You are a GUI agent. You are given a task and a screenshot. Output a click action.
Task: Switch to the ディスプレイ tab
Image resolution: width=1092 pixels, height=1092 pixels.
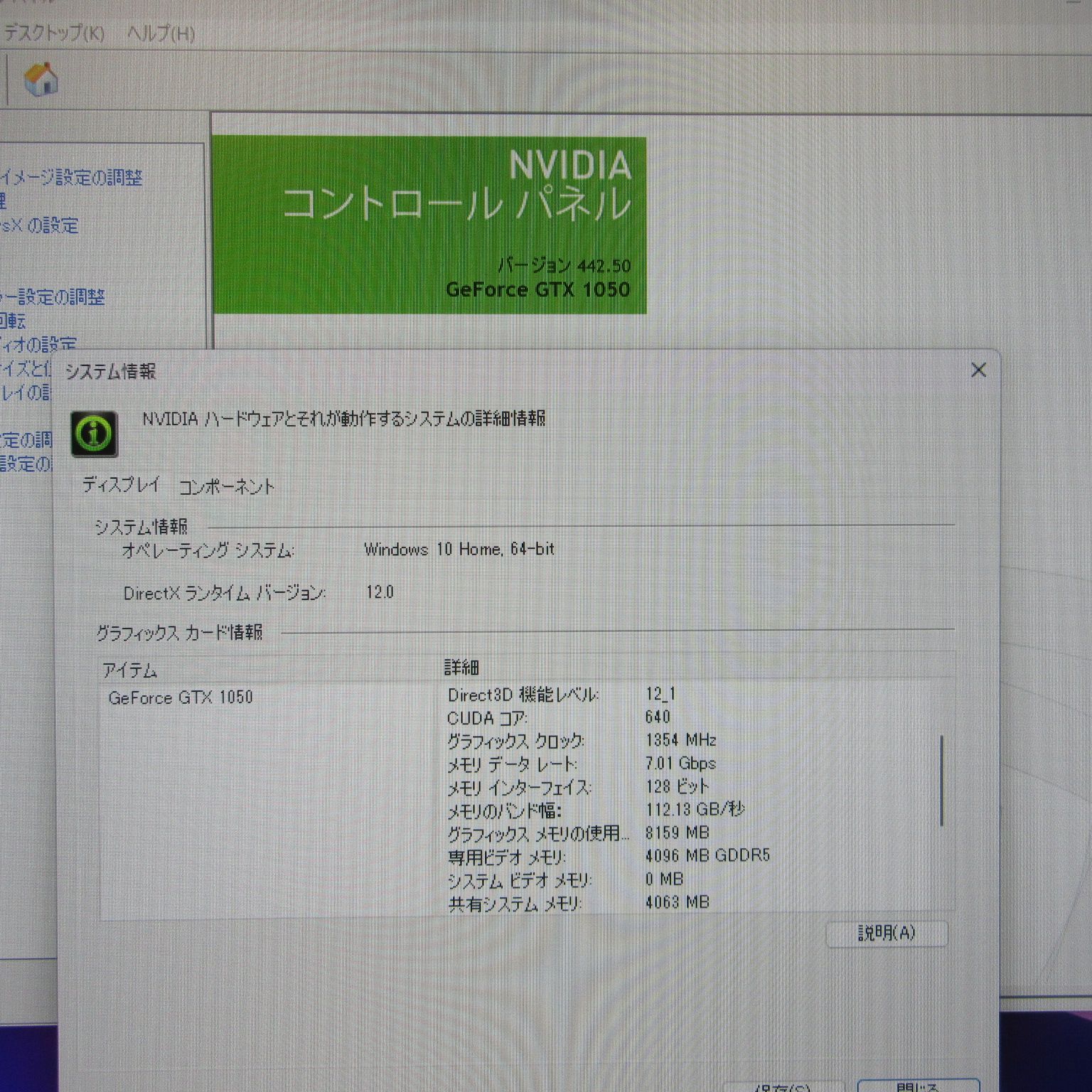click(122, 485)
